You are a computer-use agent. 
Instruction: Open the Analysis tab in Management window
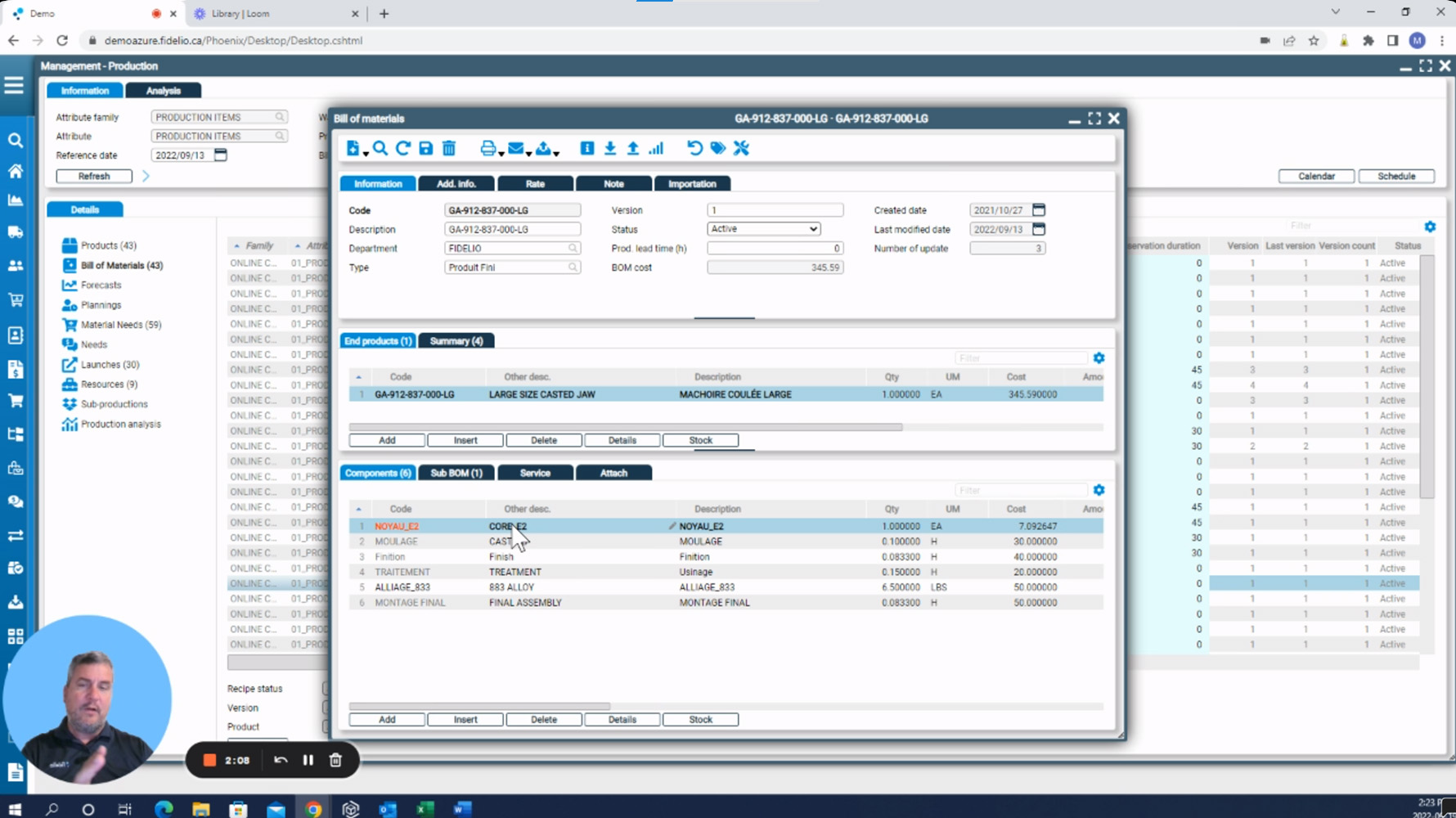pos(163,91)
